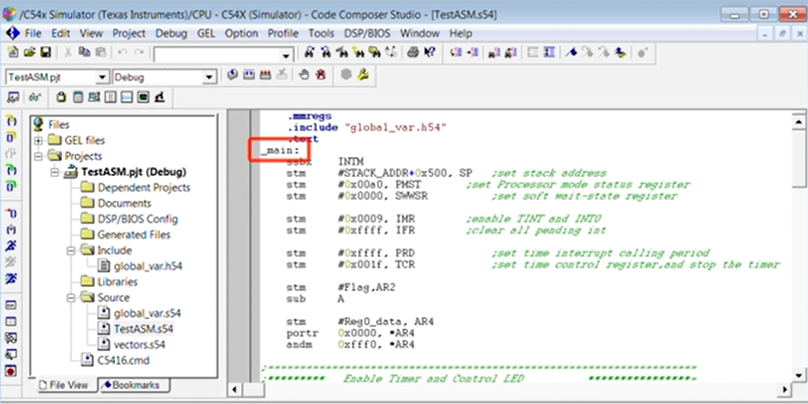This screenshot has width=808, height=404.
Task: Select C5416.cmd in the project tree
Action: click(x=124, y=360)
